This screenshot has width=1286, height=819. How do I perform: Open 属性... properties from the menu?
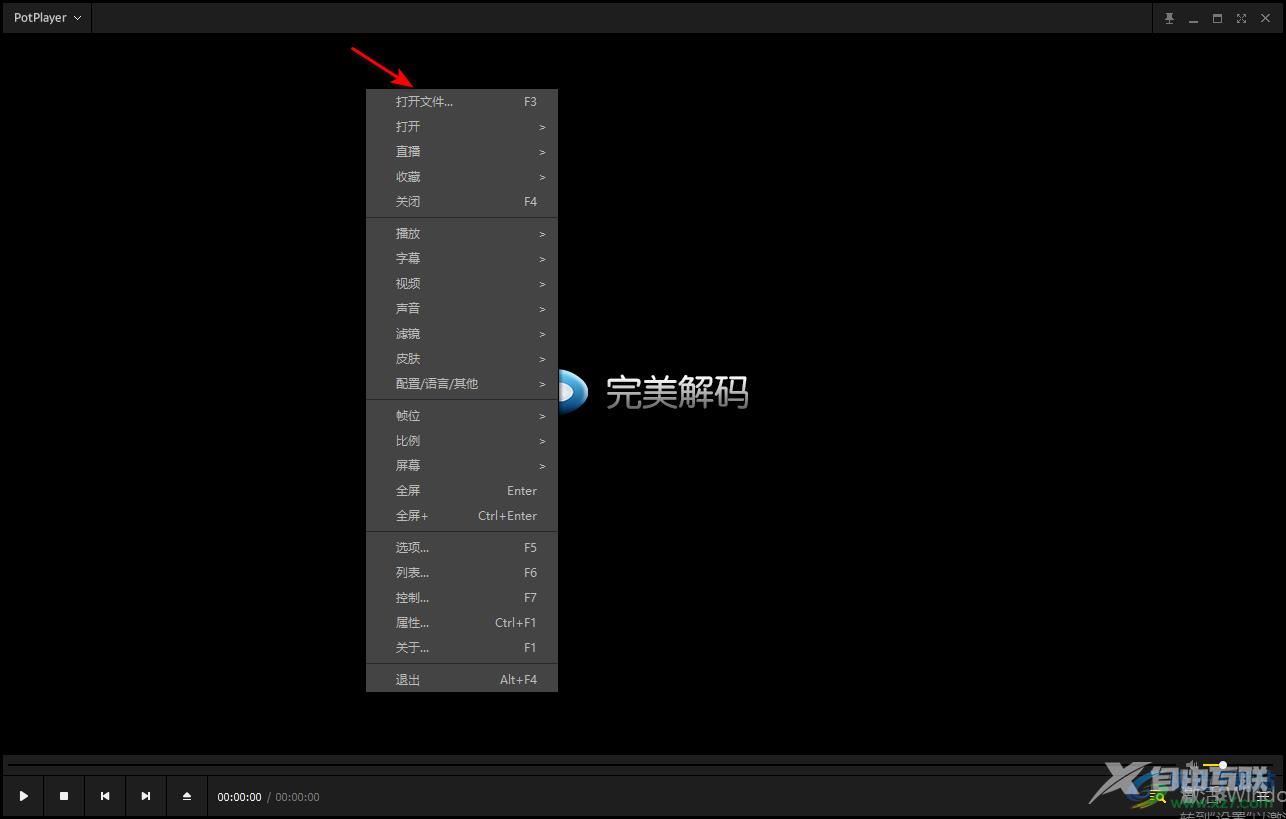[x=462, y=623]
